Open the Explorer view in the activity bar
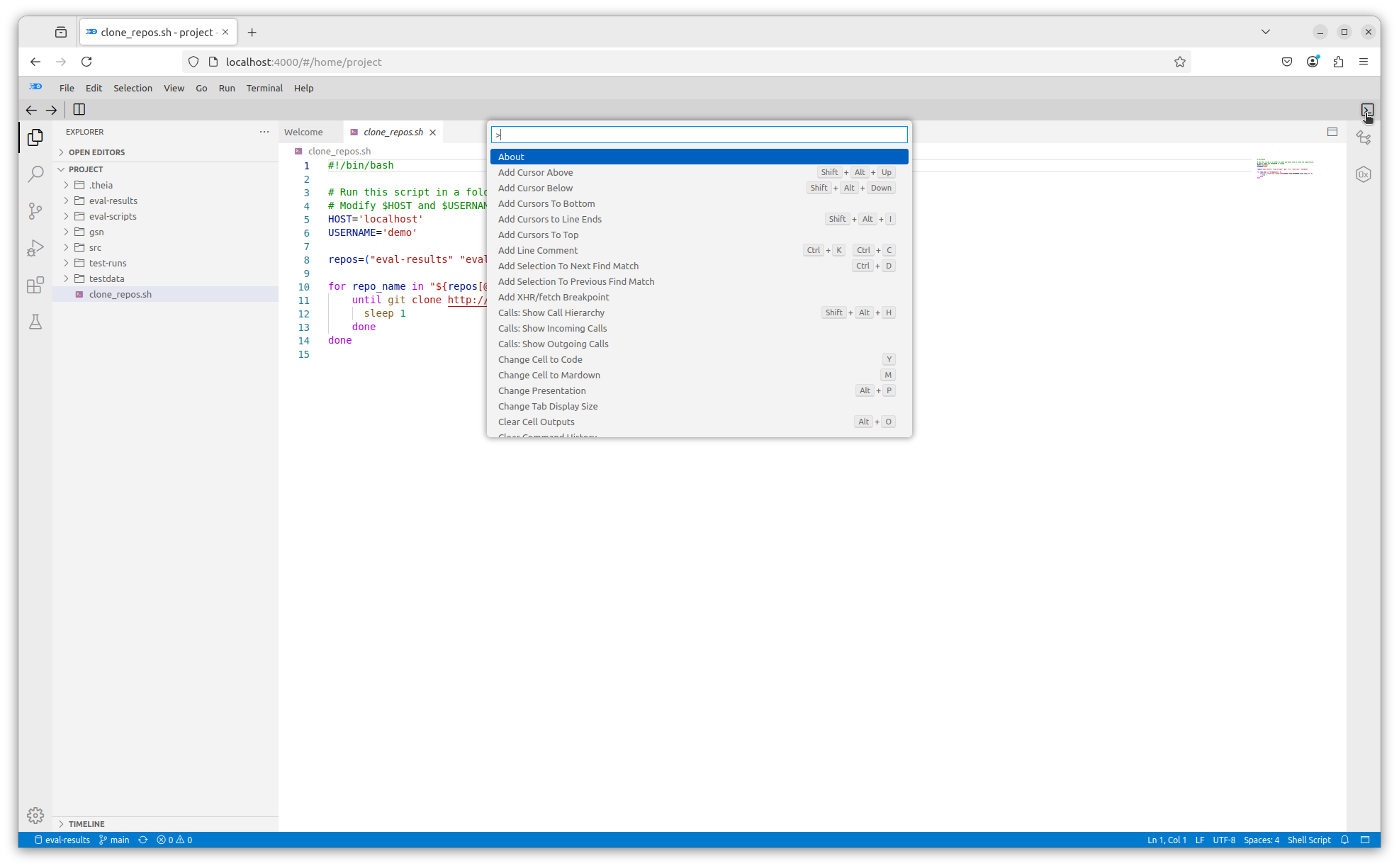This screenshot has height=868, width=1399. tap(35, 137)
